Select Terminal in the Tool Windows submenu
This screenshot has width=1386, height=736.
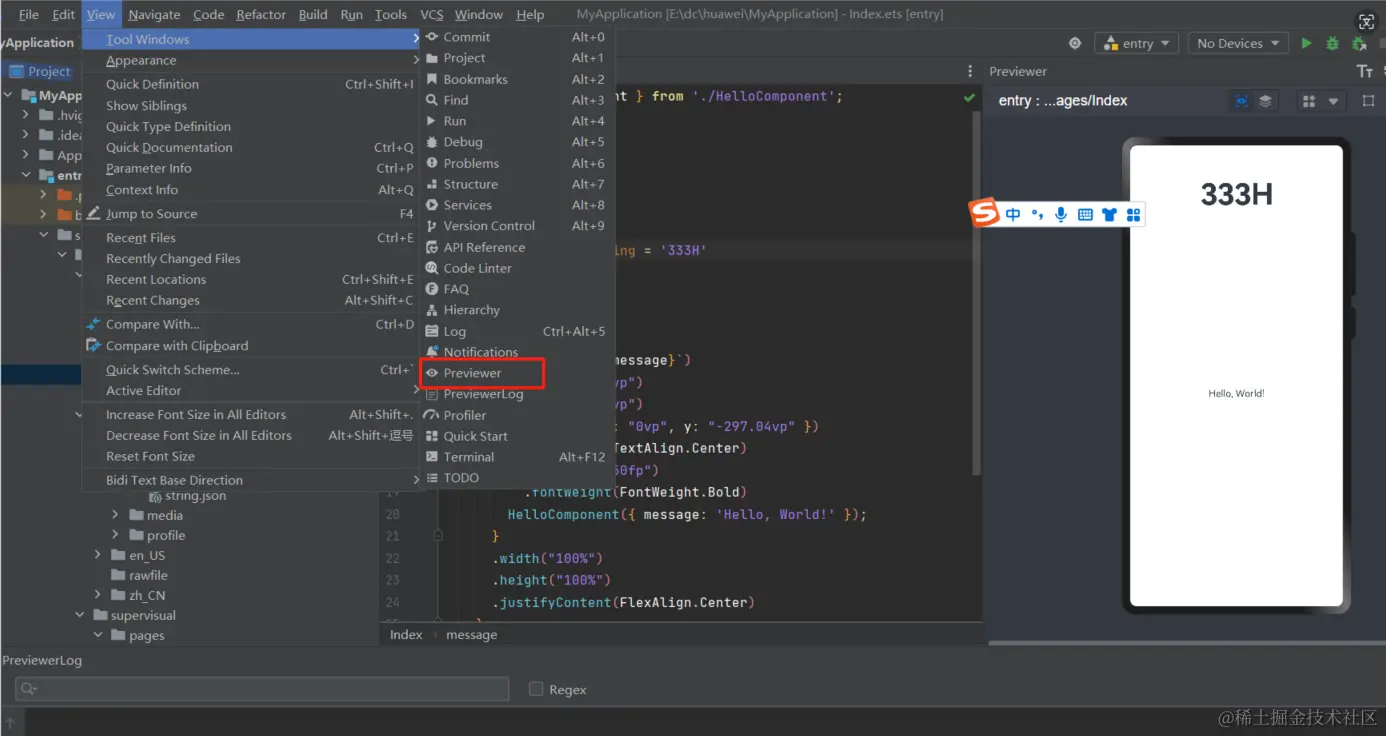516,457
